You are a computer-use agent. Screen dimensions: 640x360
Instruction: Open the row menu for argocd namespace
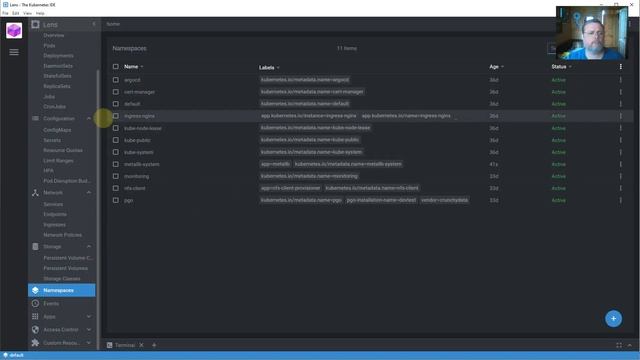click(x=621, y=80)
